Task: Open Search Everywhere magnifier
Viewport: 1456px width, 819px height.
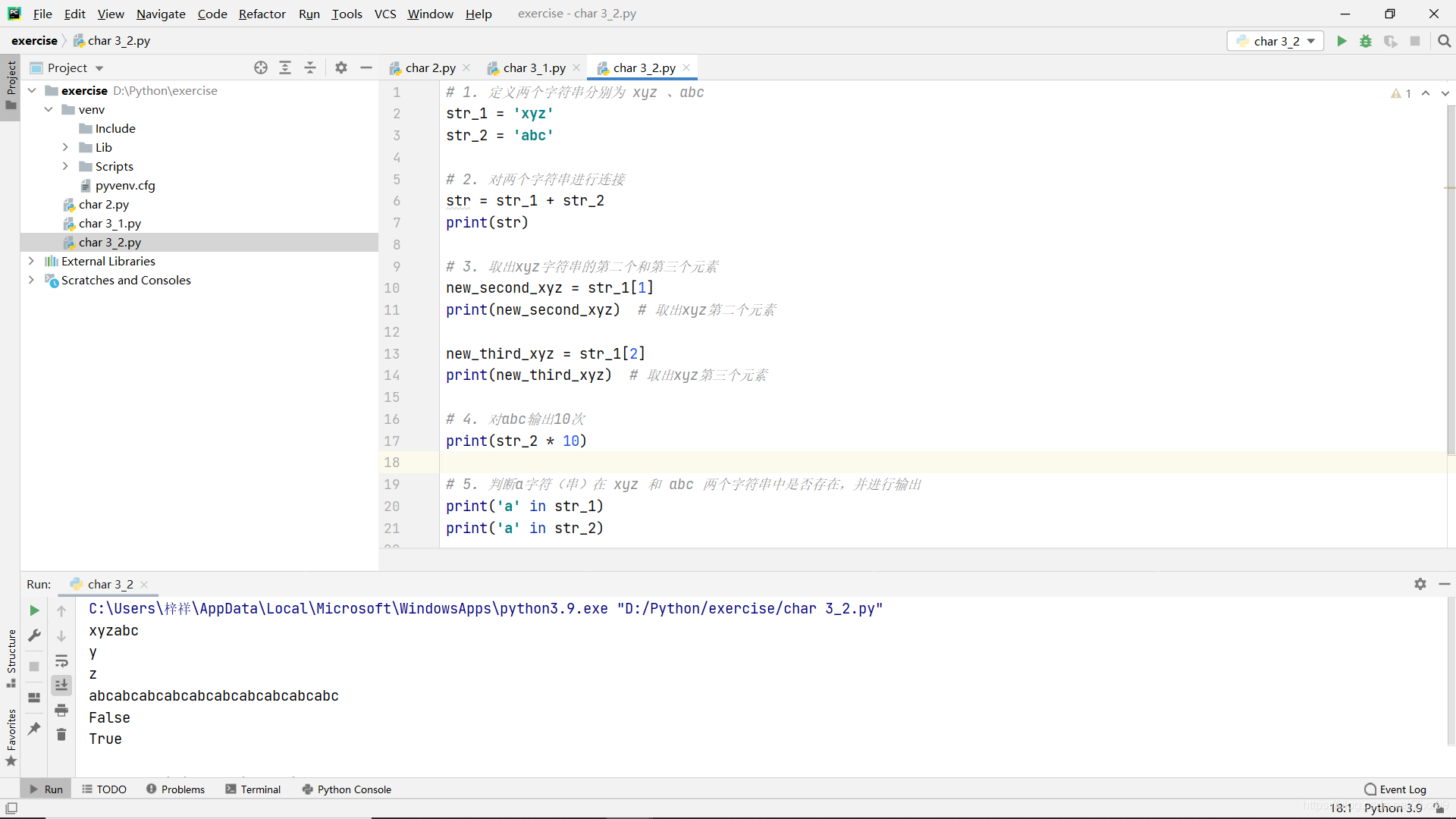Action: [x=1445, y=41]
